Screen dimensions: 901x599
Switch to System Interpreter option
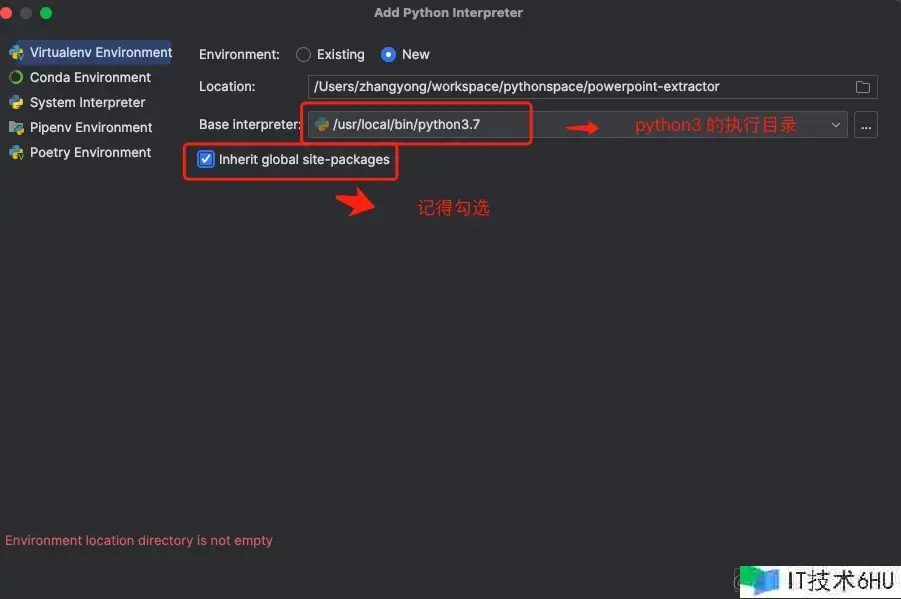point(87,103)
